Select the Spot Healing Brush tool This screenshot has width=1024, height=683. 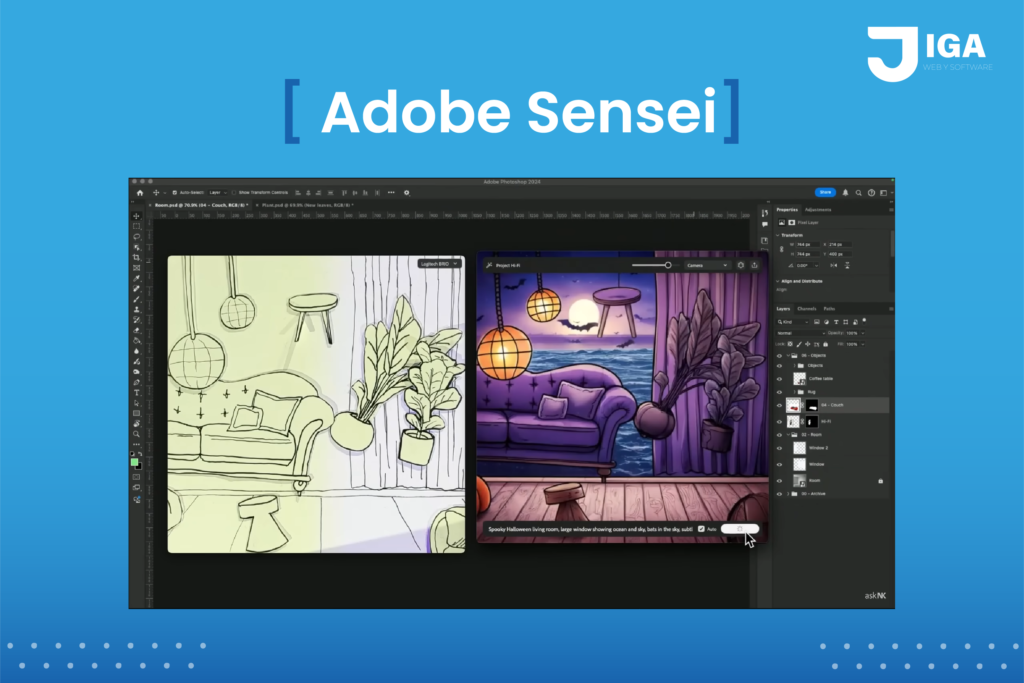click(x=136, y=289)
